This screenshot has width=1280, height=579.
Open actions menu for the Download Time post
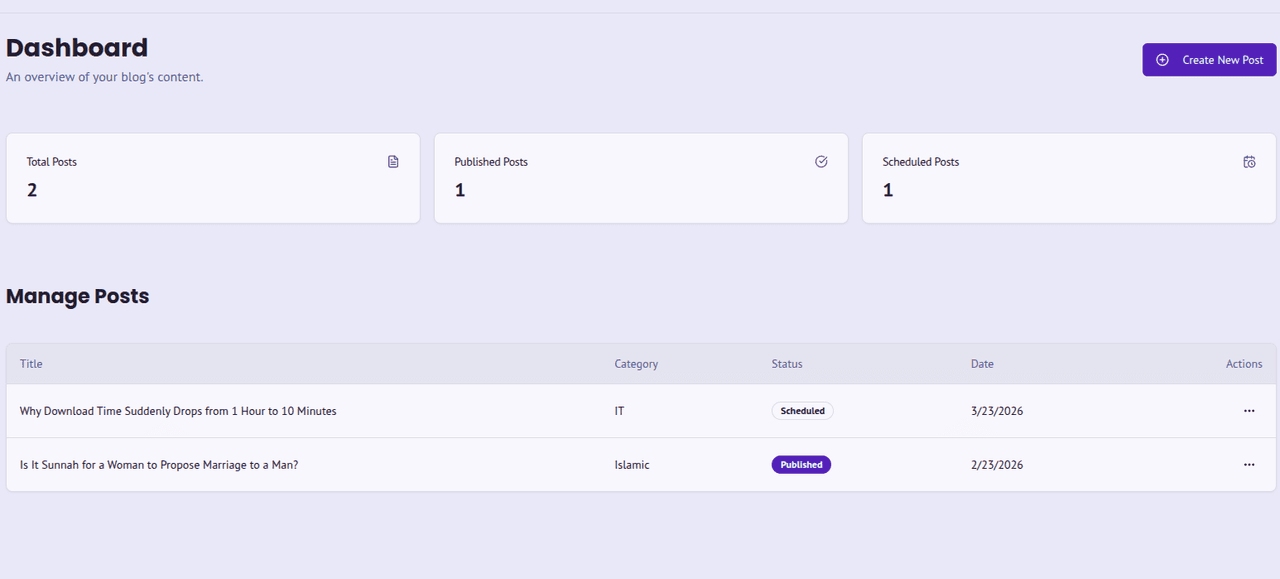(x=1249, y=411)
